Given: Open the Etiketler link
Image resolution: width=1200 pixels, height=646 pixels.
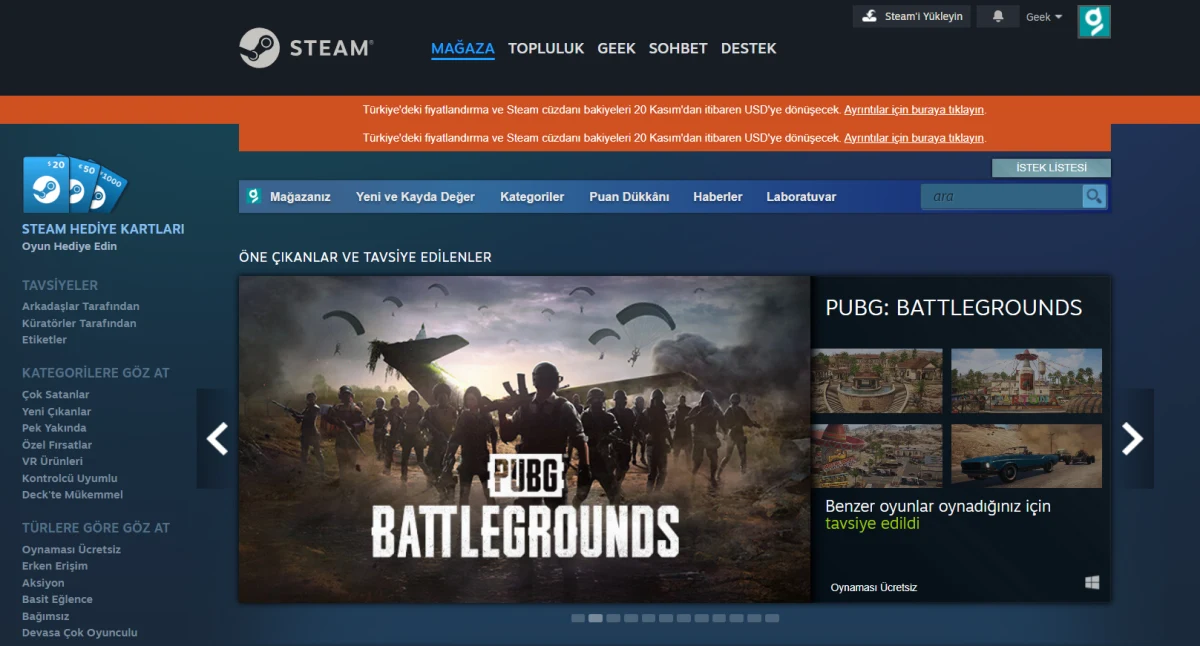Looking at the screenshot, I should [x=44, y=340].
